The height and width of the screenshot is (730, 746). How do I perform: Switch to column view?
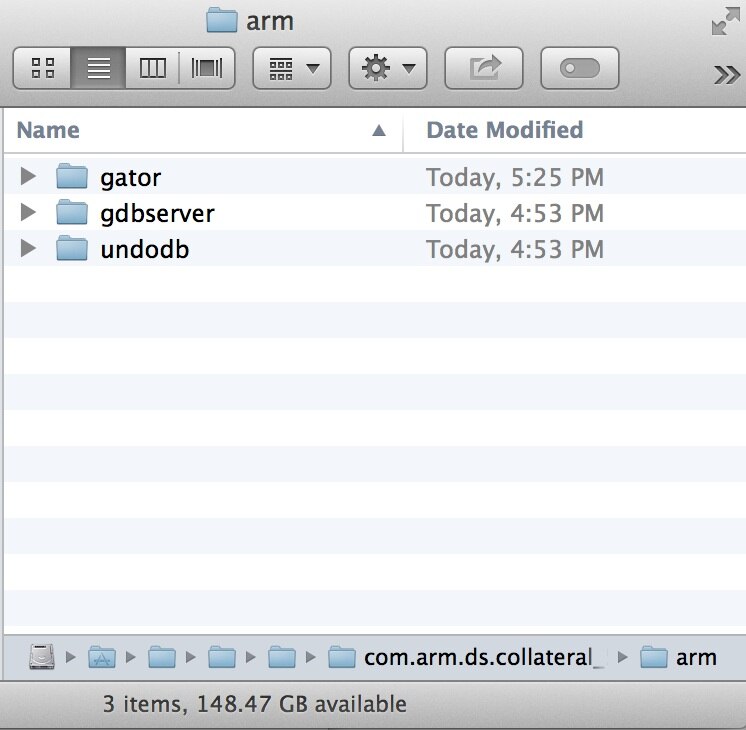152,68
